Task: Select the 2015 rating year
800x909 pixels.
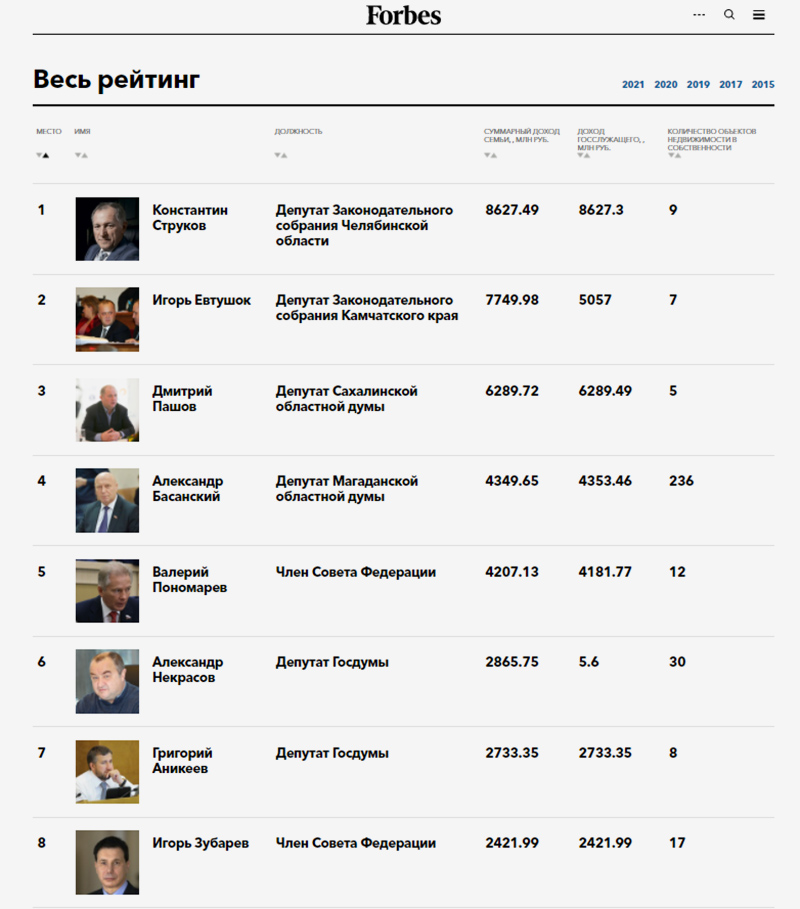Action: [763, 85]
